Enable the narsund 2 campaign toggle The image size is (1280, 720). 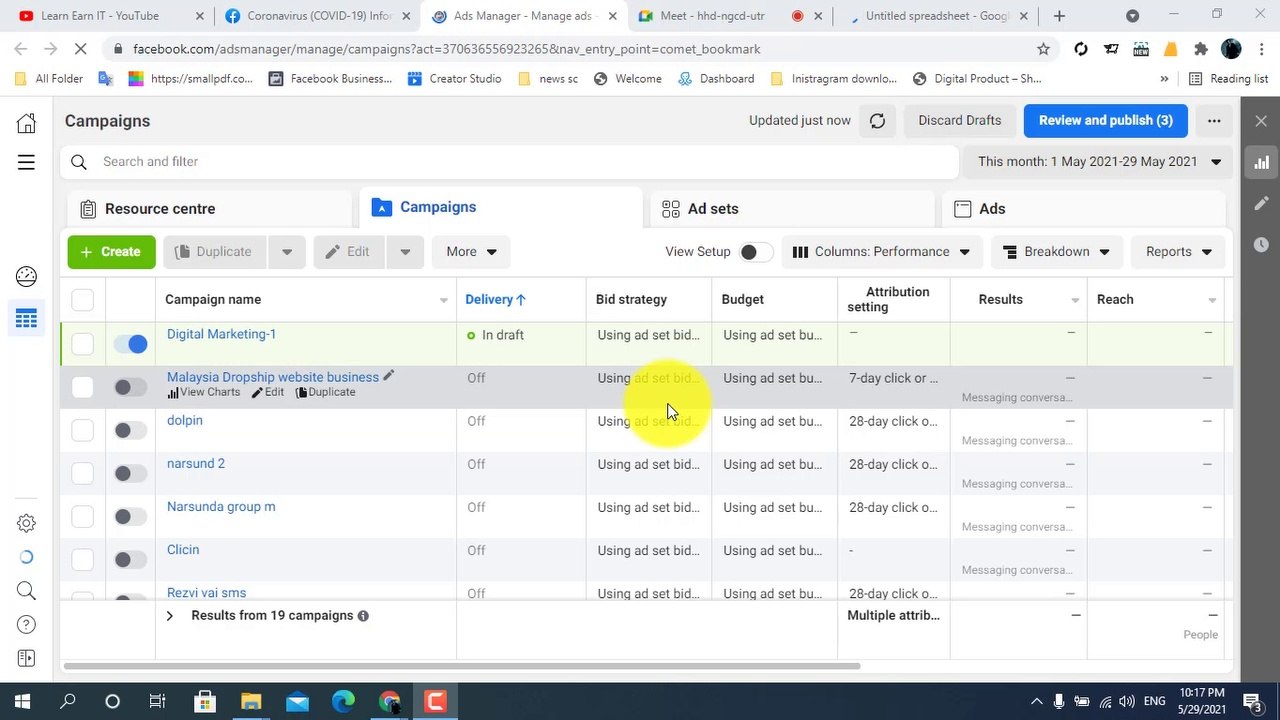[130, 473]
